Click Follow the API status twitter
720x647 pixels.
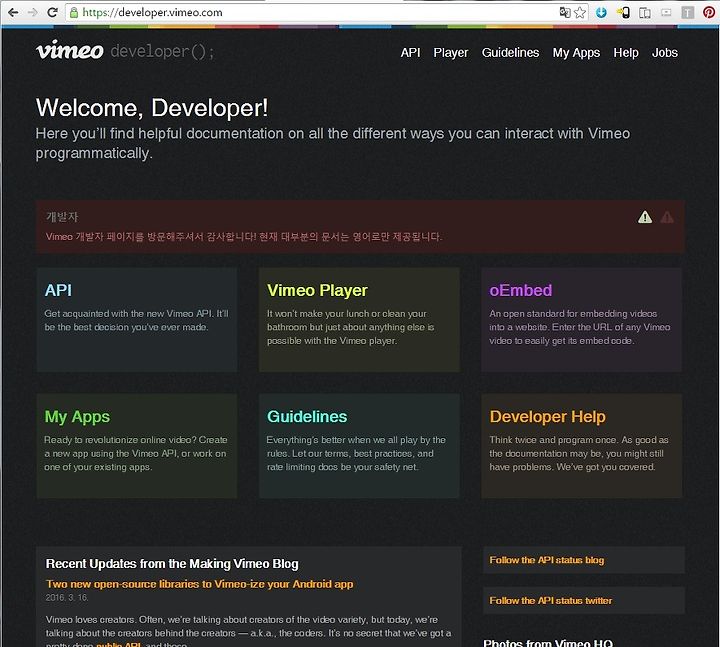[551, 601]
